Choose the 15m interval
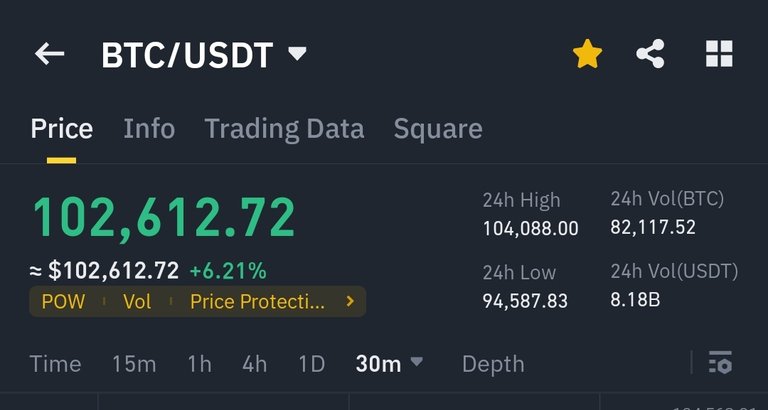Viewport: 768px width, 410px height. click(134, 364)
